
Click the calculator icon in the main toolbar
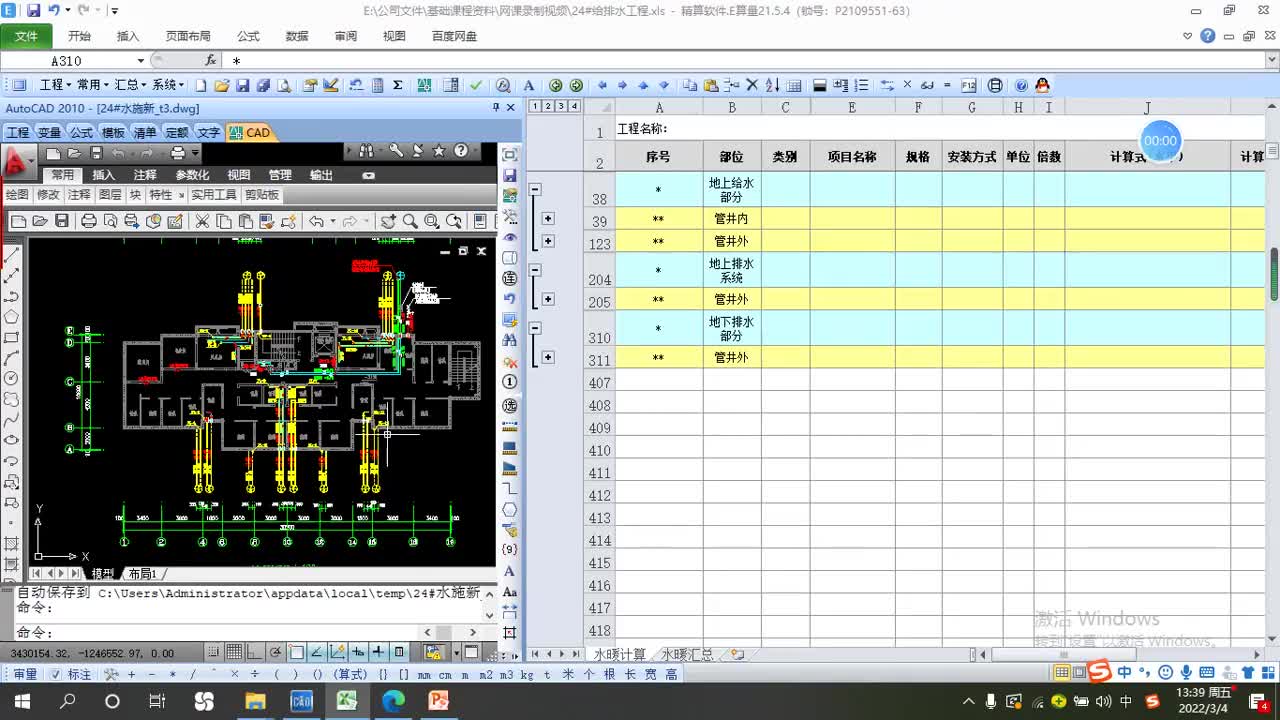point(377,85)
